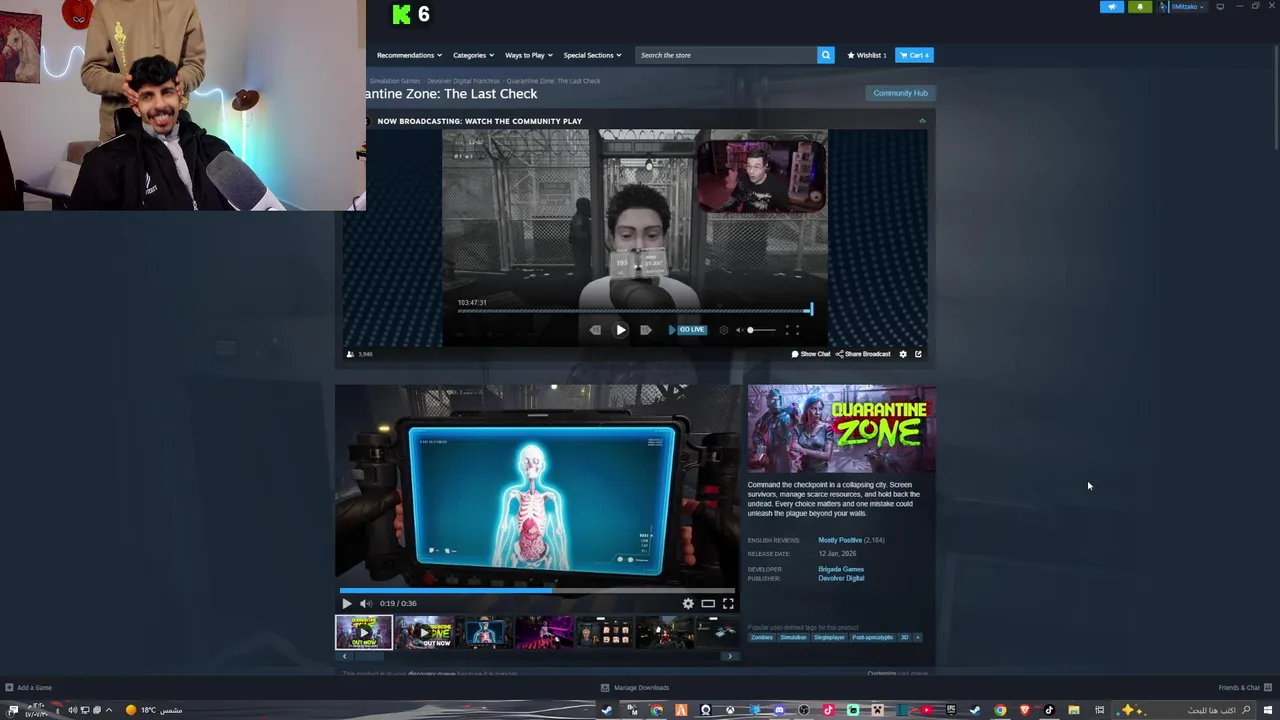1280x720 pixels.
Task: Open Friends & Chat
Action: coord(1245,688)
